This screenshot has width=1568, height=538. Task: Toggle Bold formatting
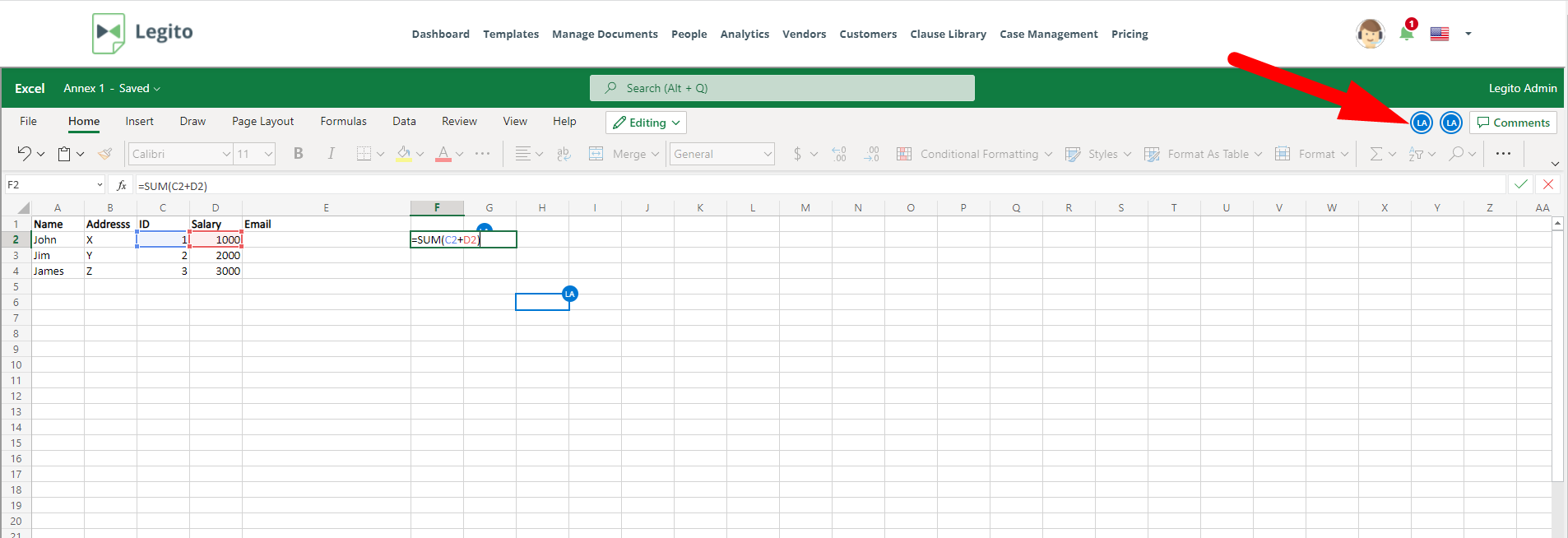[299, 154]
